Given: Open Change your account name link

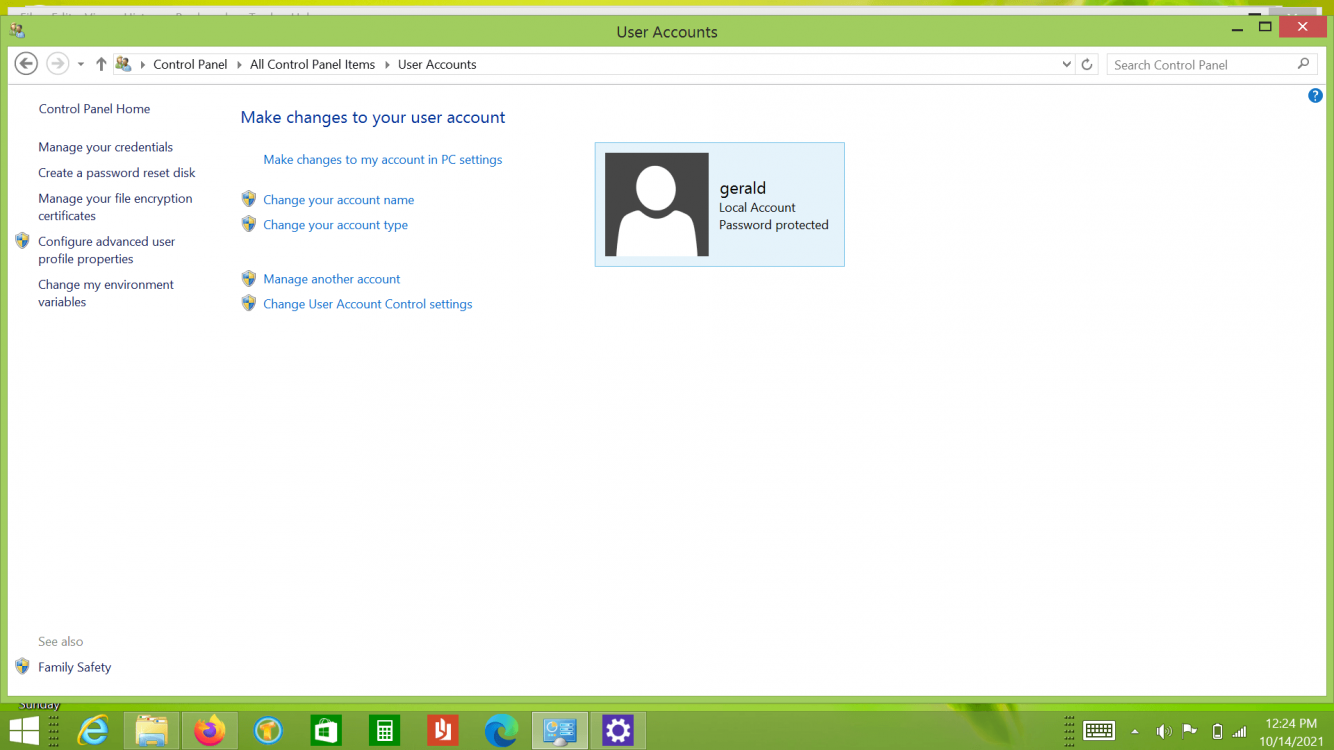Looking at the screenshot, I should coord(338,200).
